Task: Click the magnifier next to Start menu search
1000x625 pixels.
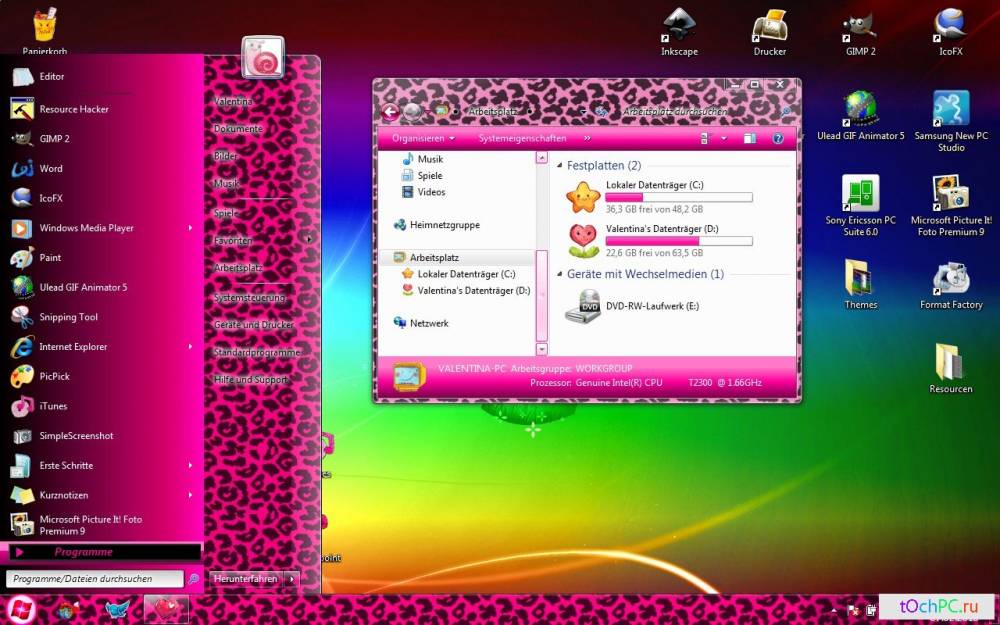Action: 193,579
